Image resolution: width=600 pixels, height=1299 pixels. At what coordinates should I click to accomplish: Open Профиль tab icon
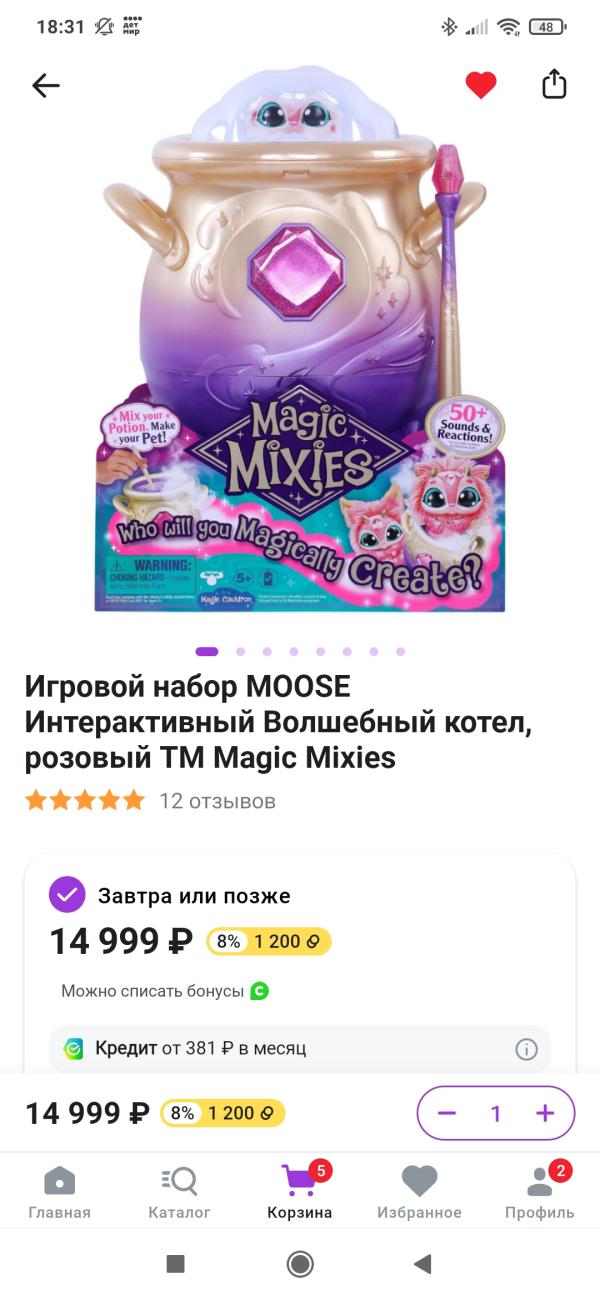tap(540, 1181)
